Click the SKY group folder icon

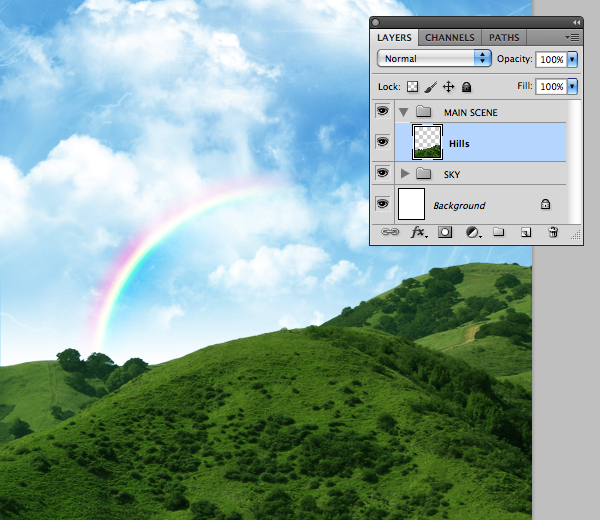[424, 174]
